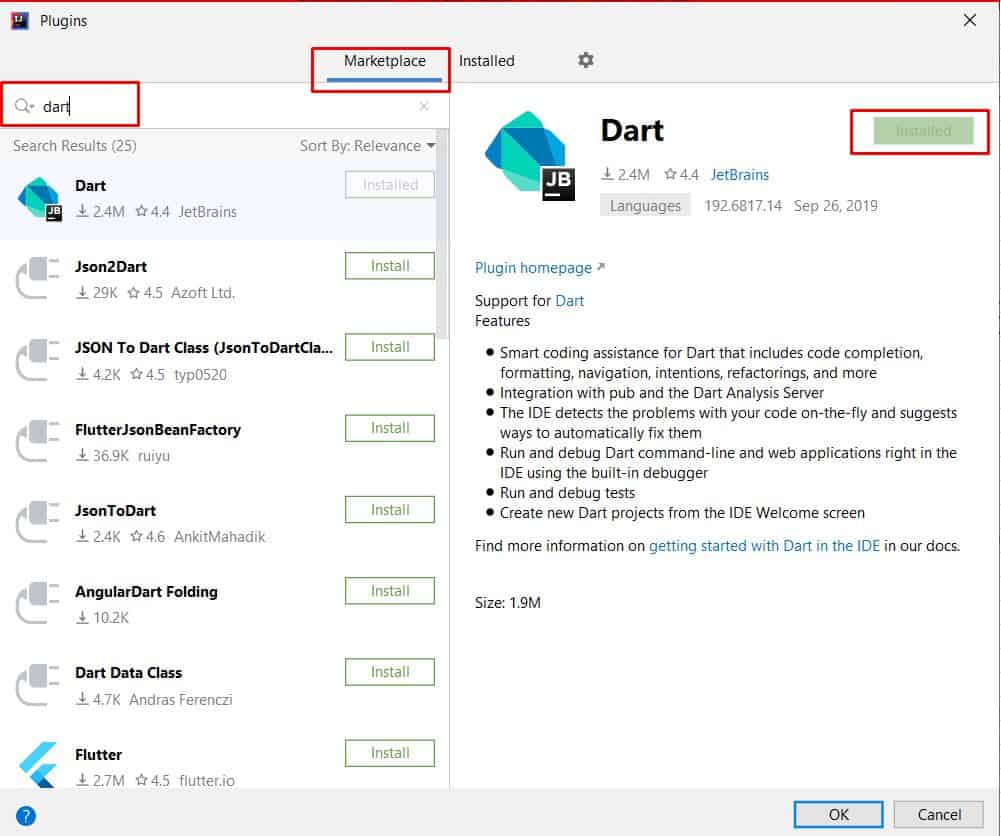This screenshot has height=836, width=1001.
Task: Clear the search field with the X icon
Action: 424,107
